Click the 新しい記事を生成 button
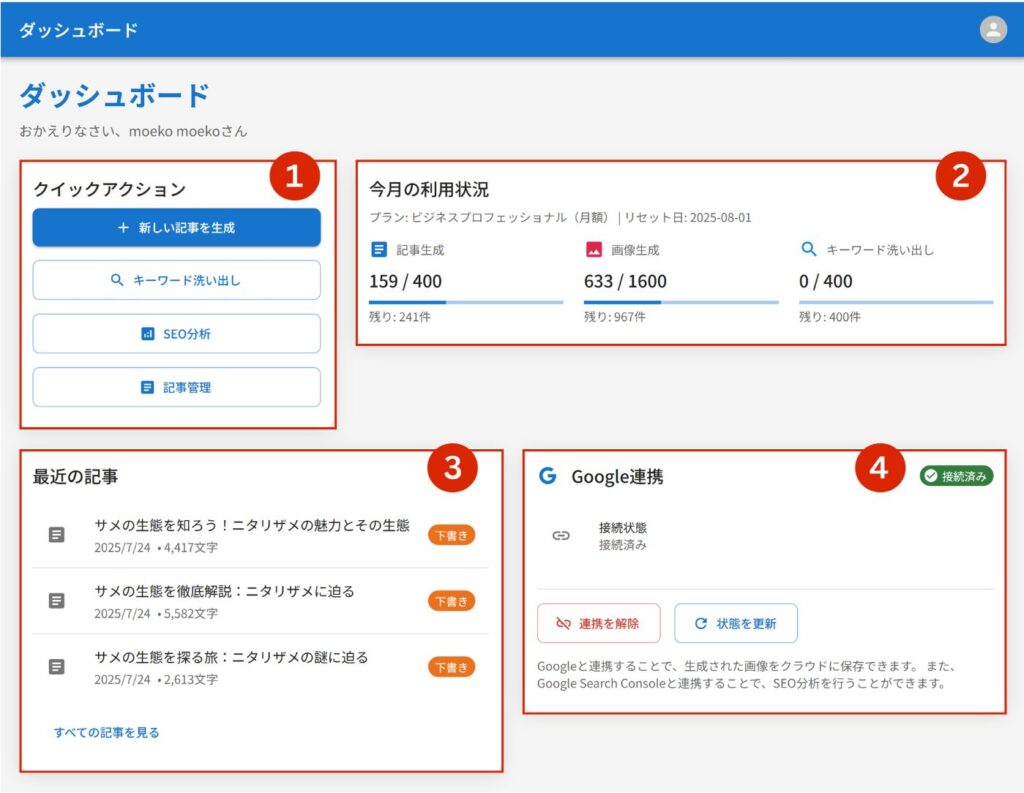Viewport: 1024px width, 793px height. 177,228
